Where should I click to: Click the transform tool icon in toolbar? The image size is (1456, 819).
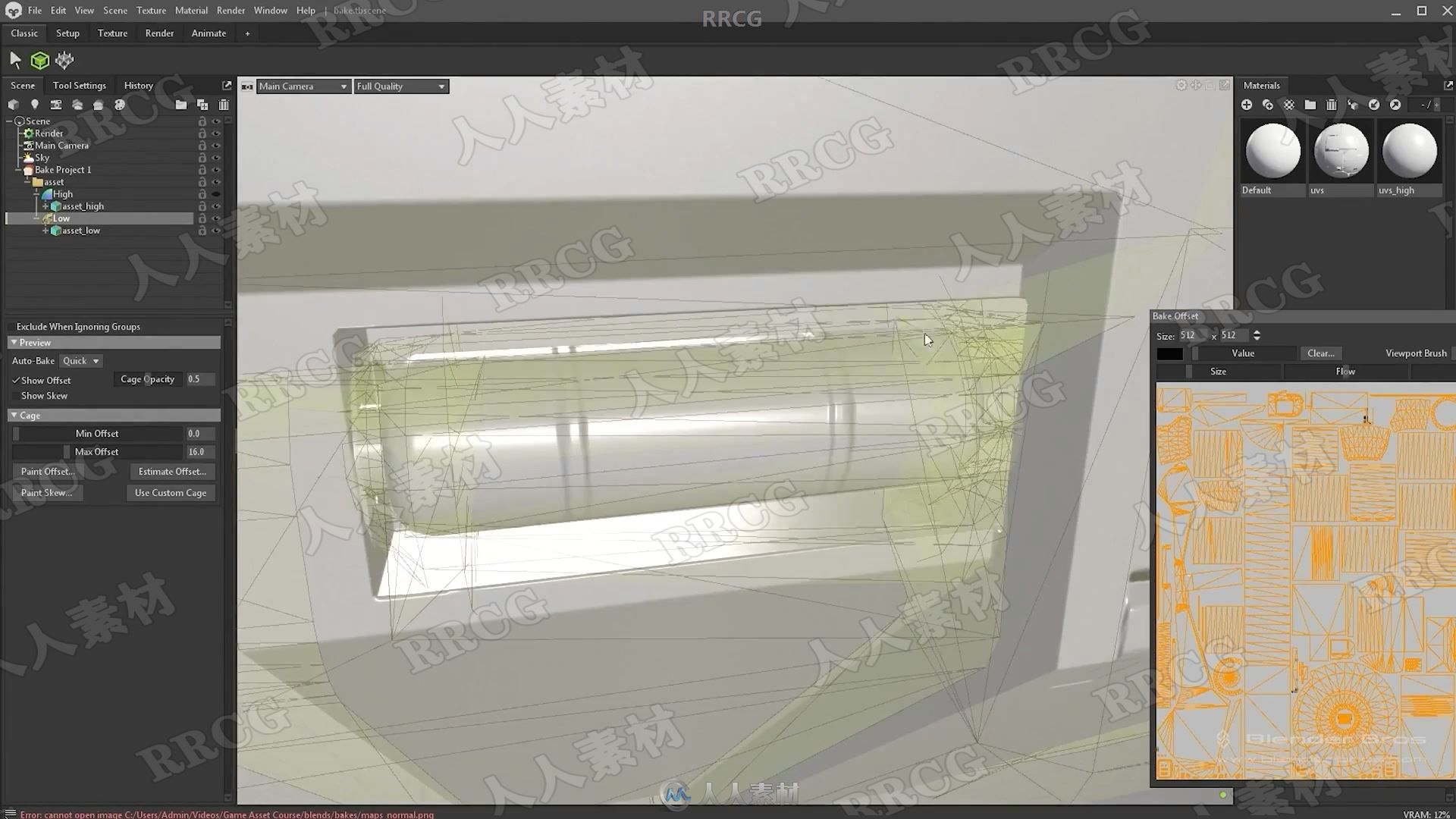(65, 60)
